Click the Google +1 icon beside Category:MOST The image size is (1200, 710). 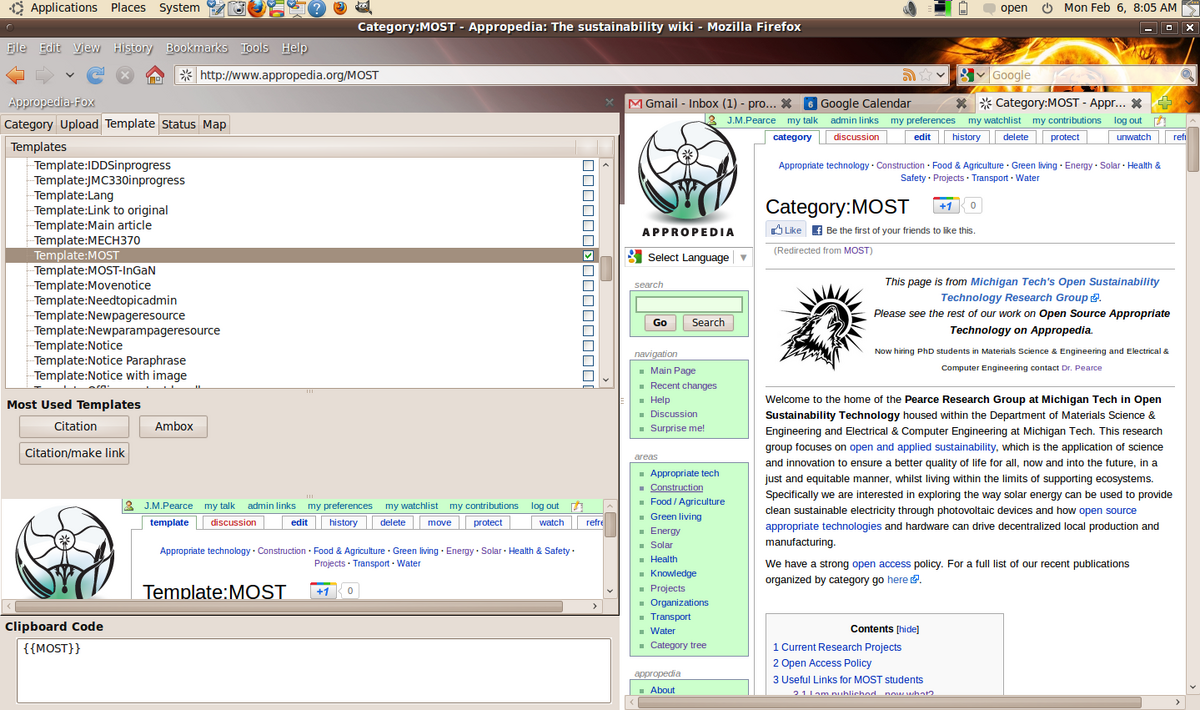pyautogui.click(x=946, y=206)
